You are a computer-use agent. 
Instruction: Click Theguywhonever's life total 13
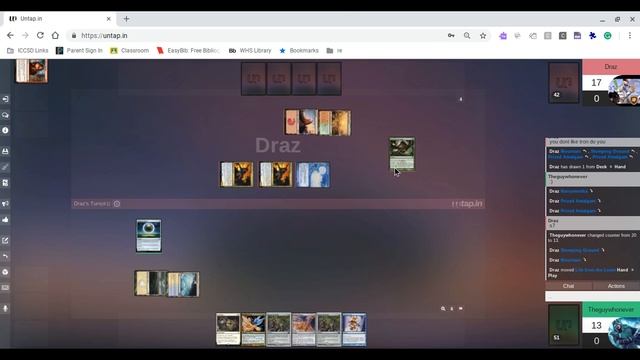pos(596,325)
